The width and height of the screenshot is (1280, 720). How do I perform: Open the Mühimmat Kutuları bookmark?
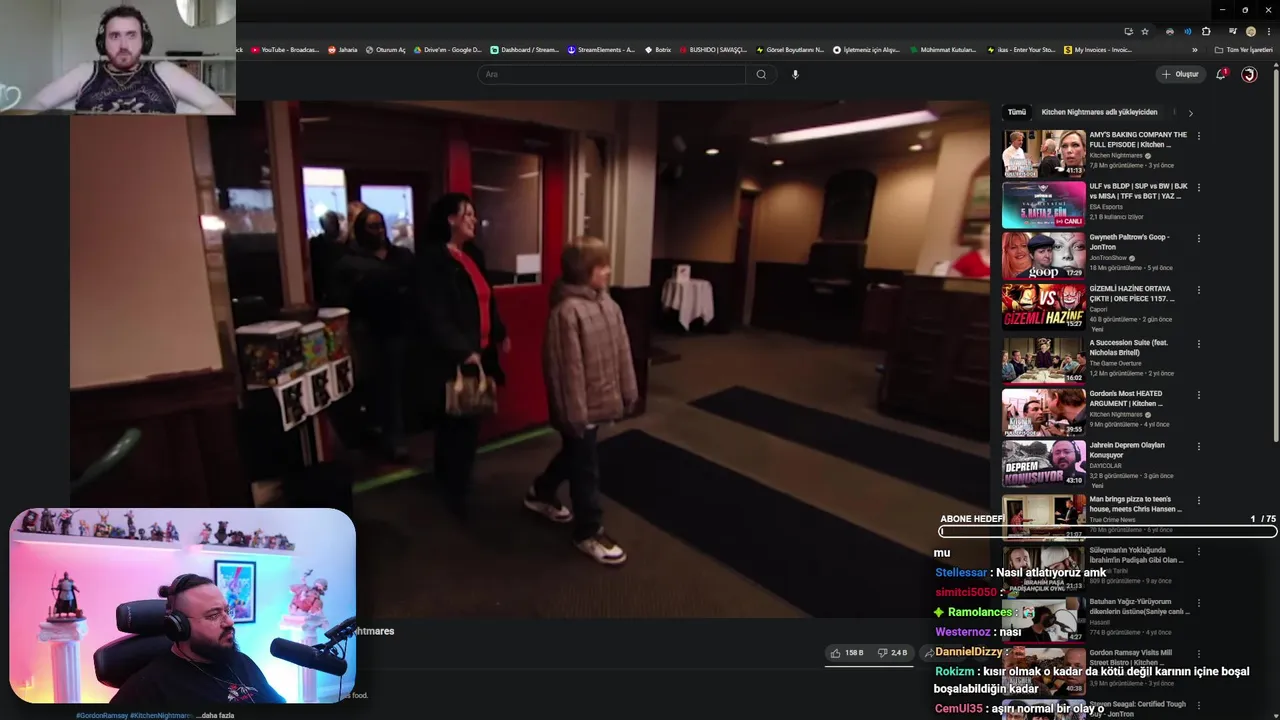click(x=942, y=49)
